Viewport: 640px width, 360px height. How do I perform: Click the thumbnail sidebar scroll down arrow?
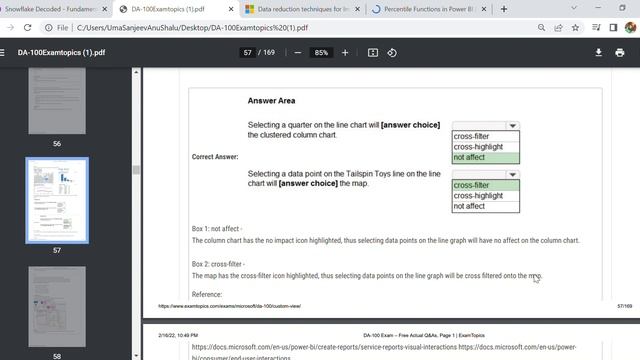(136, 356)
